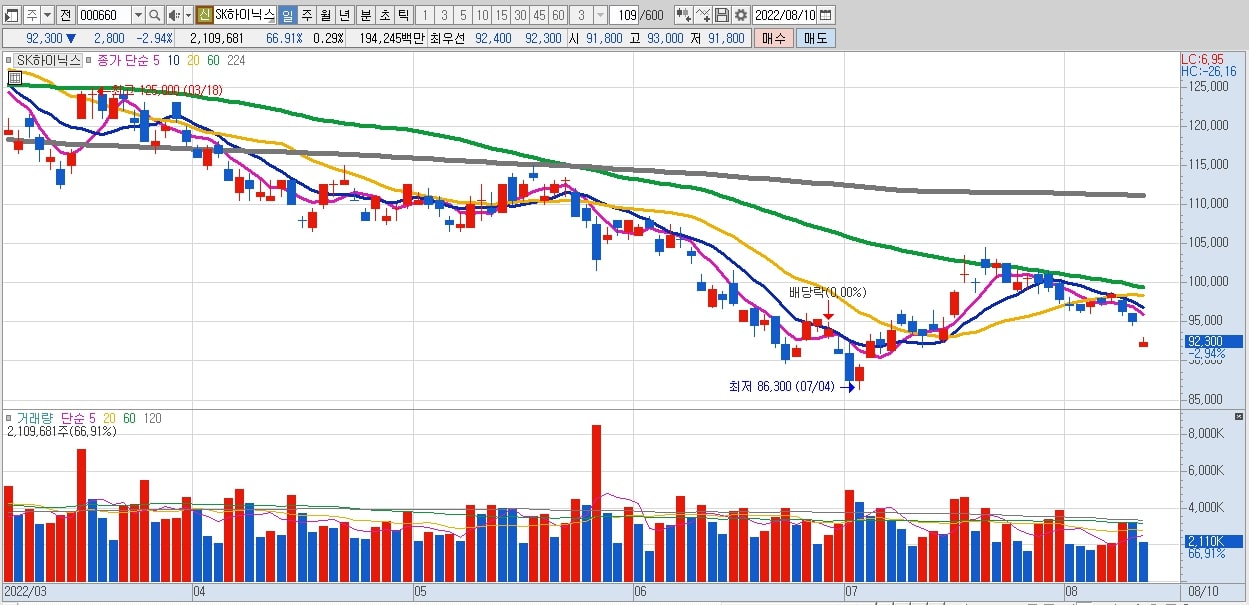
Task: Click the 08/10 date axis label
Action: pos(1203,592)
